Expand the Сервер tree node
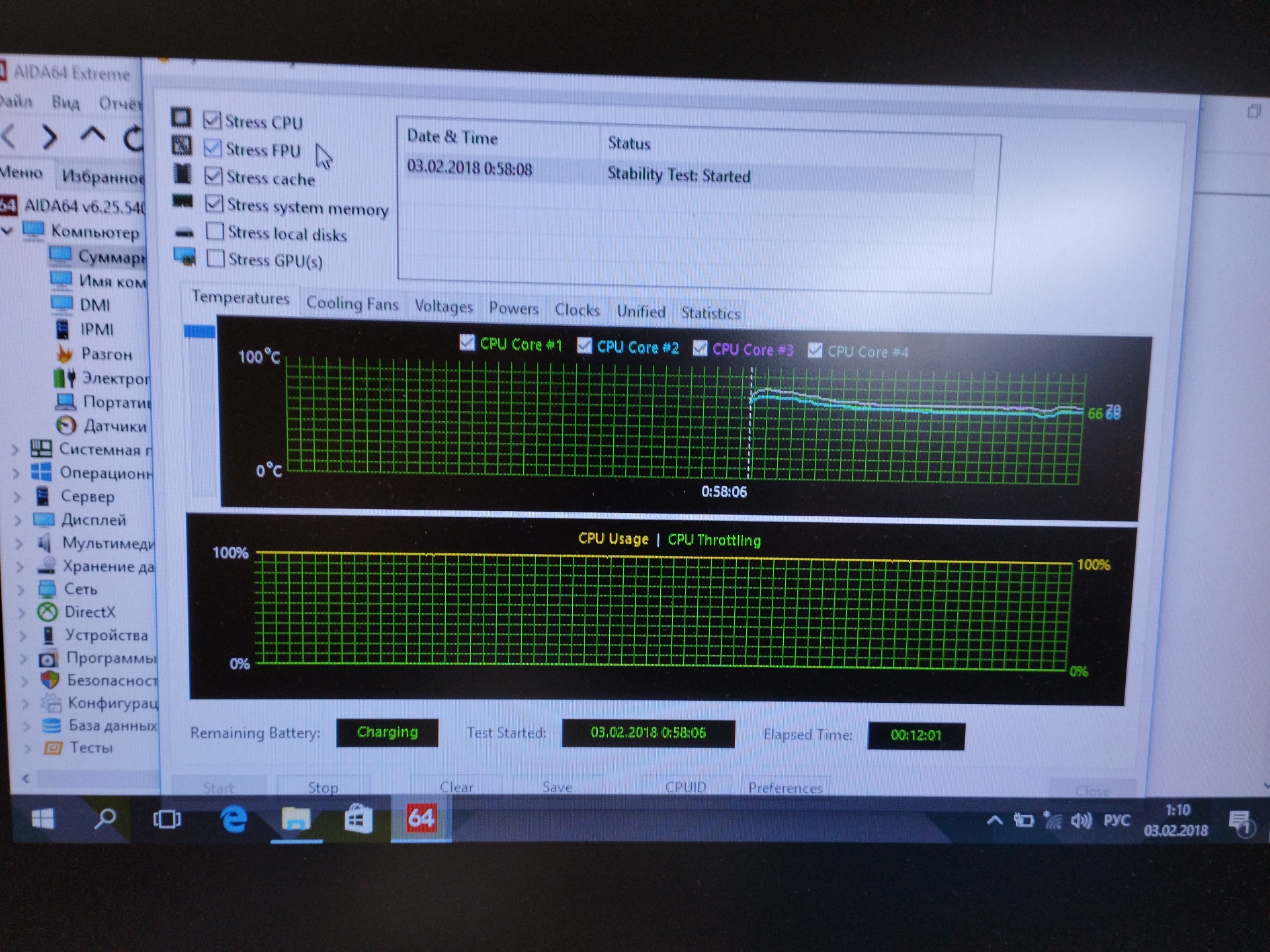 17,496
